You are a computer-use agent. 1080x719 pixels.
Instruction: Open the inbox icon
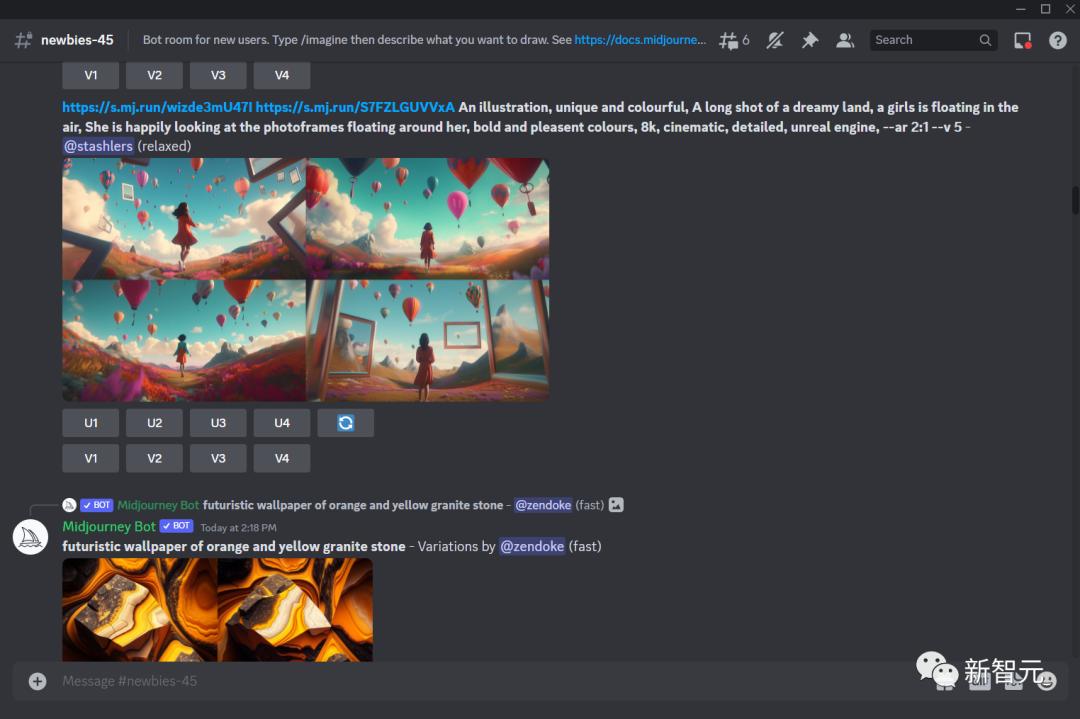(x=1022, y=40)
